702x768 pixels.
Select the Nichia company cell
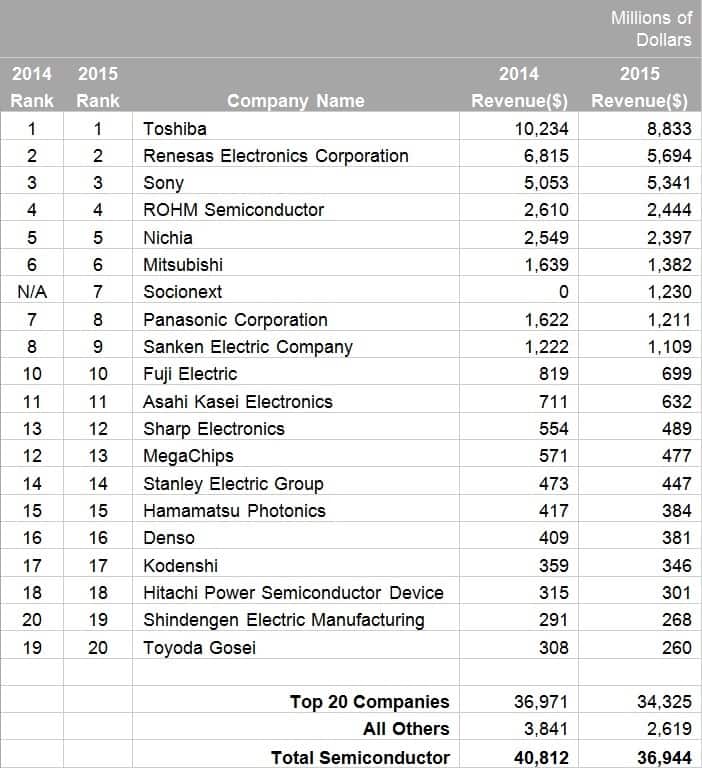(x=295, y=237)
